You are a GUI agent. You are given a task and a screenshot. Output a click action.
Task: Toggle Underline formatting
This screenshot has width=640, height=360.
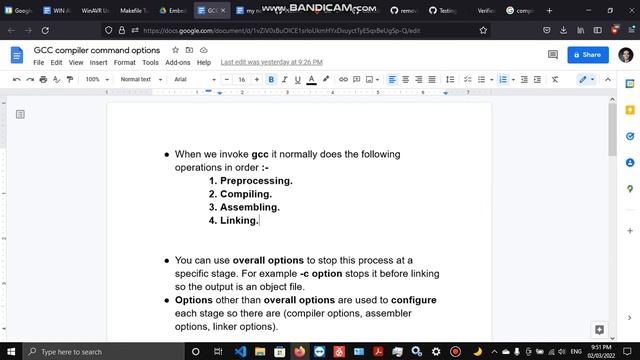pos(298,80)
